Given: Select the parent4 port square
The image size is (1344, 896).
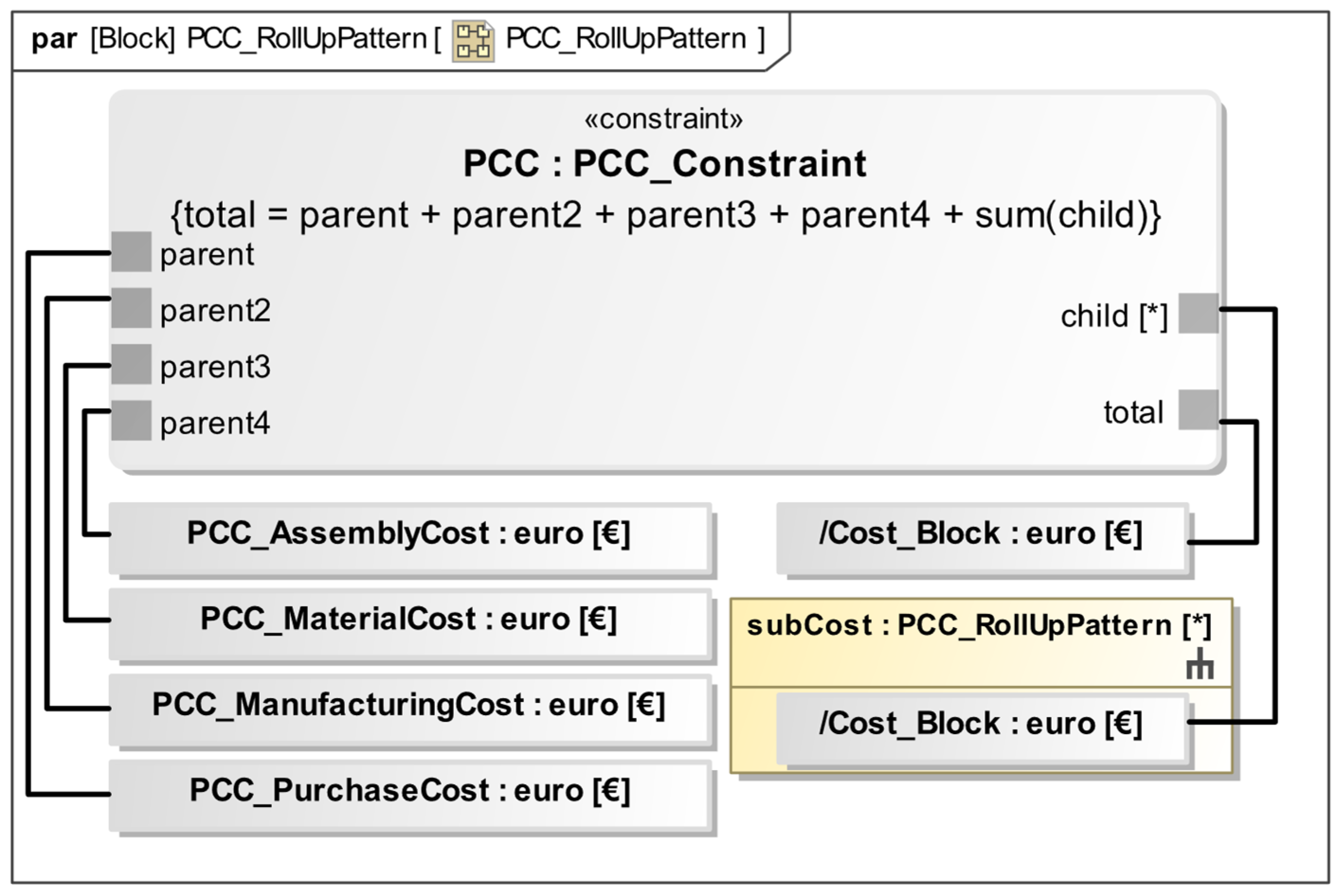Looking at the screenshot, I should (131, 421).
